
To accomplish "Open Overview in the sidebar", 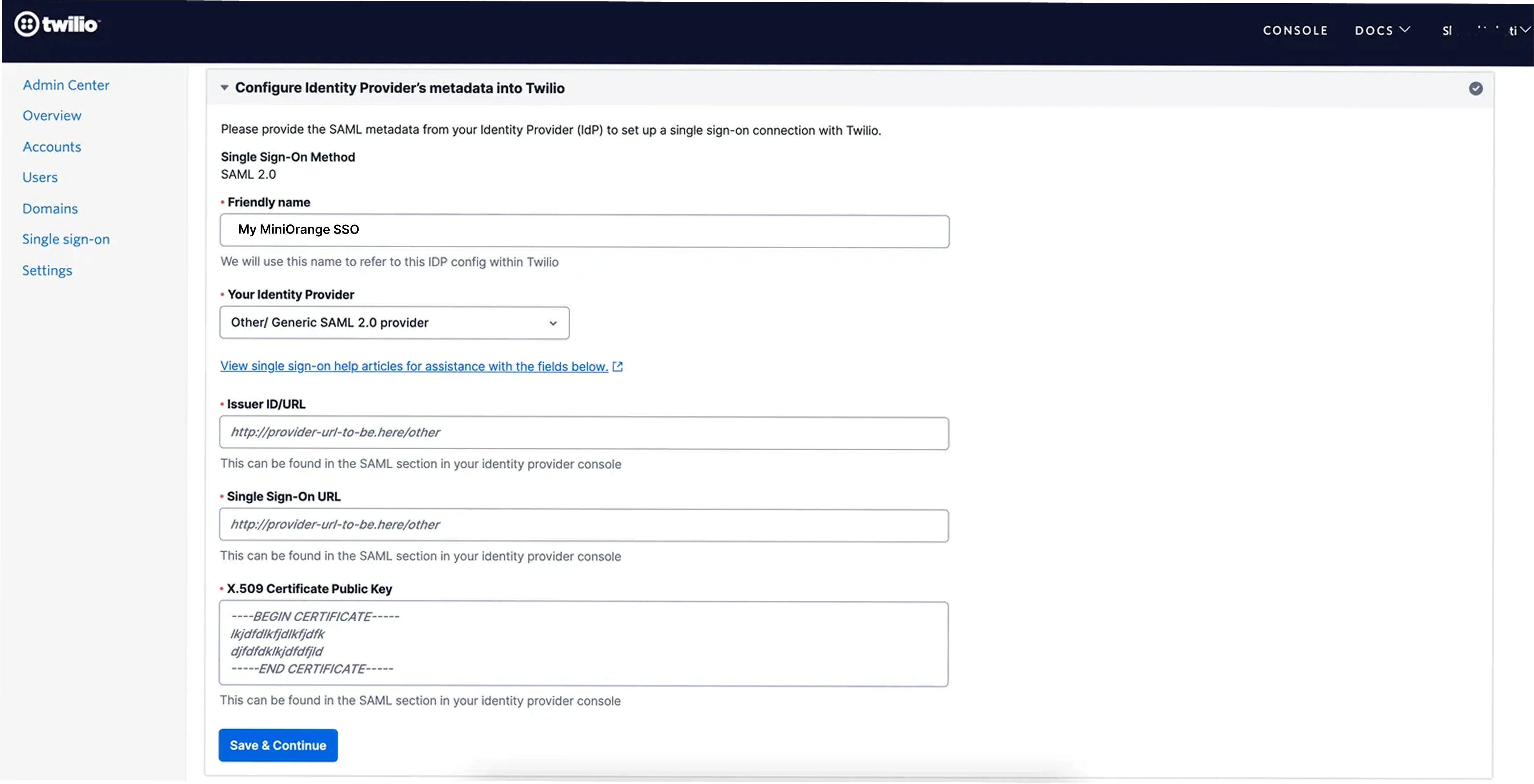I will tap(52, 116).
